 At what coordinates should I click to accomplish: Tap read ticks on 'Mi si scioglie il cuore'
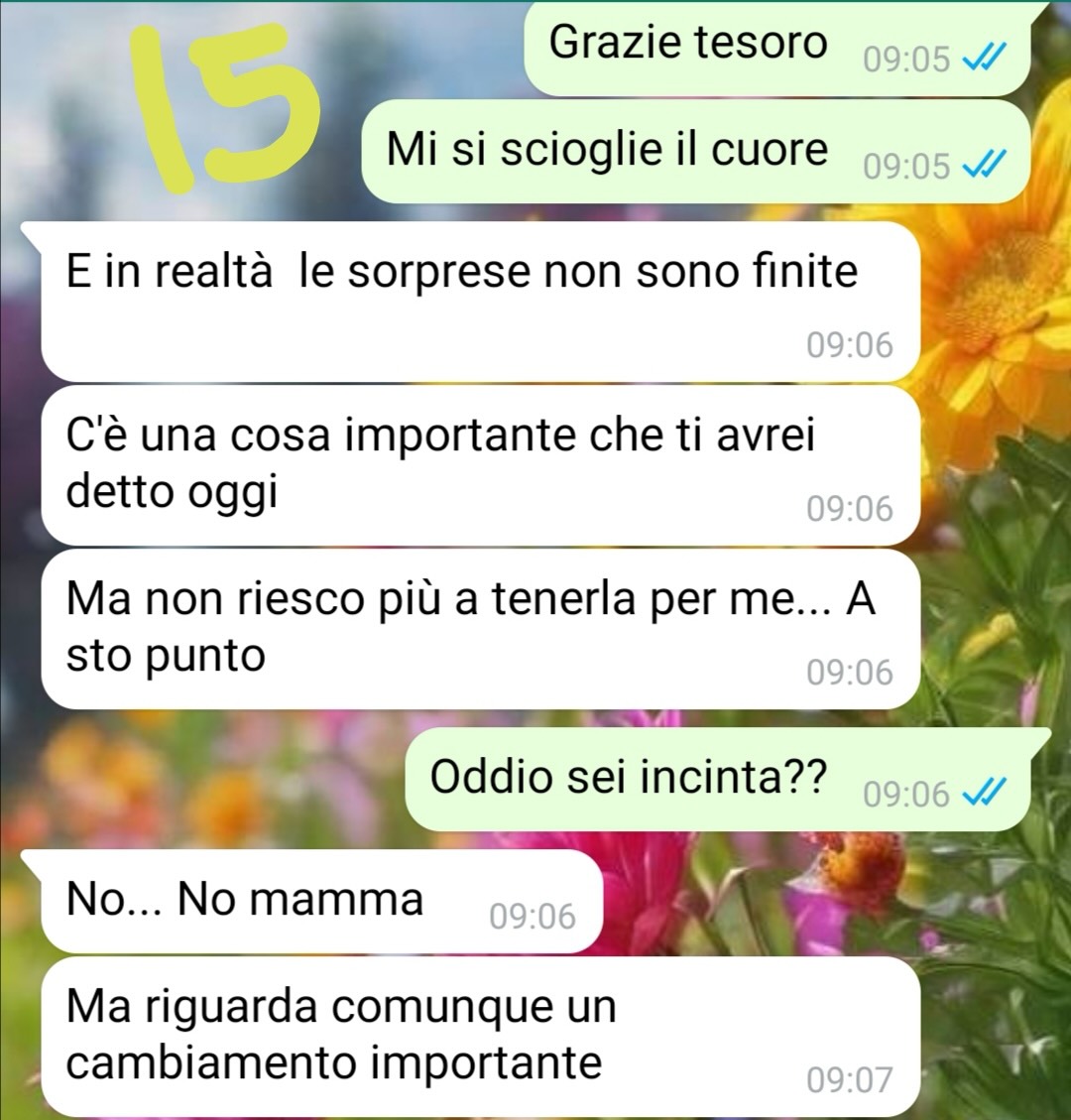(x=985, y=165)
